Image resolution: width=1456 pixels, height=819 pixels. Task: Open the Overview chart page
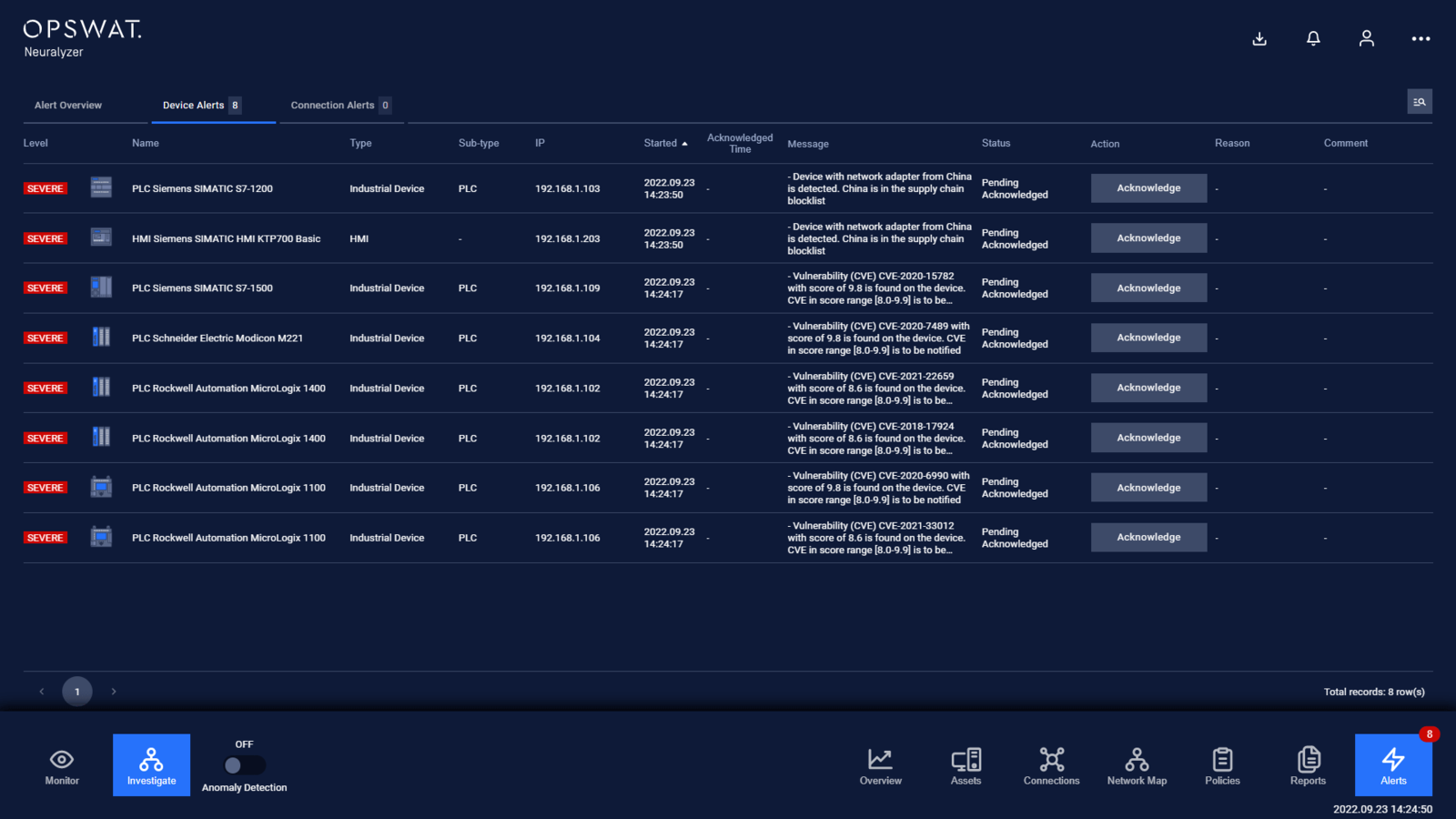[880, 765]
